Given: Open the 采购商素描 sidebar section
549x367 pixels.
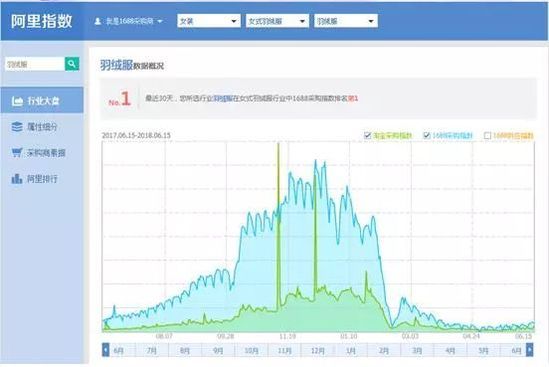Looking at the screenshot, I should (x=42, y=153).
